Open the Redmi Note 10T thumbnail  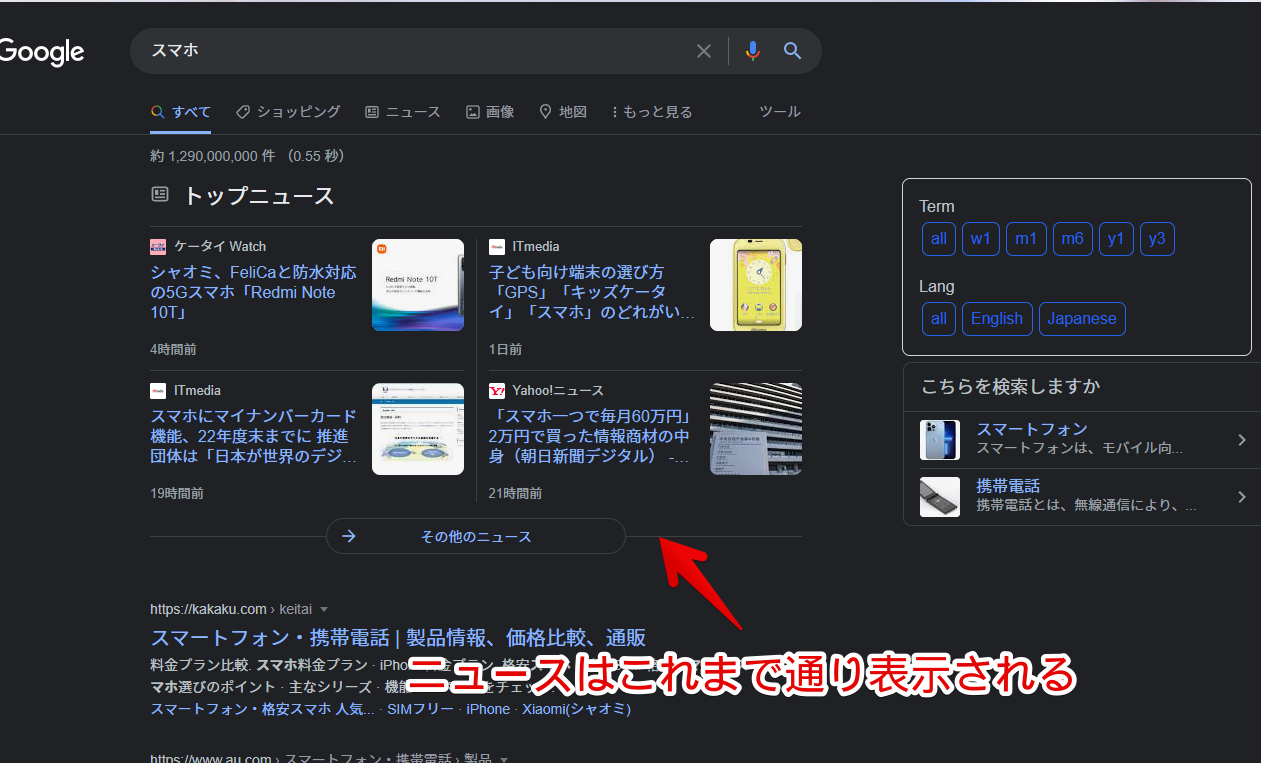[x=418, y=285]
